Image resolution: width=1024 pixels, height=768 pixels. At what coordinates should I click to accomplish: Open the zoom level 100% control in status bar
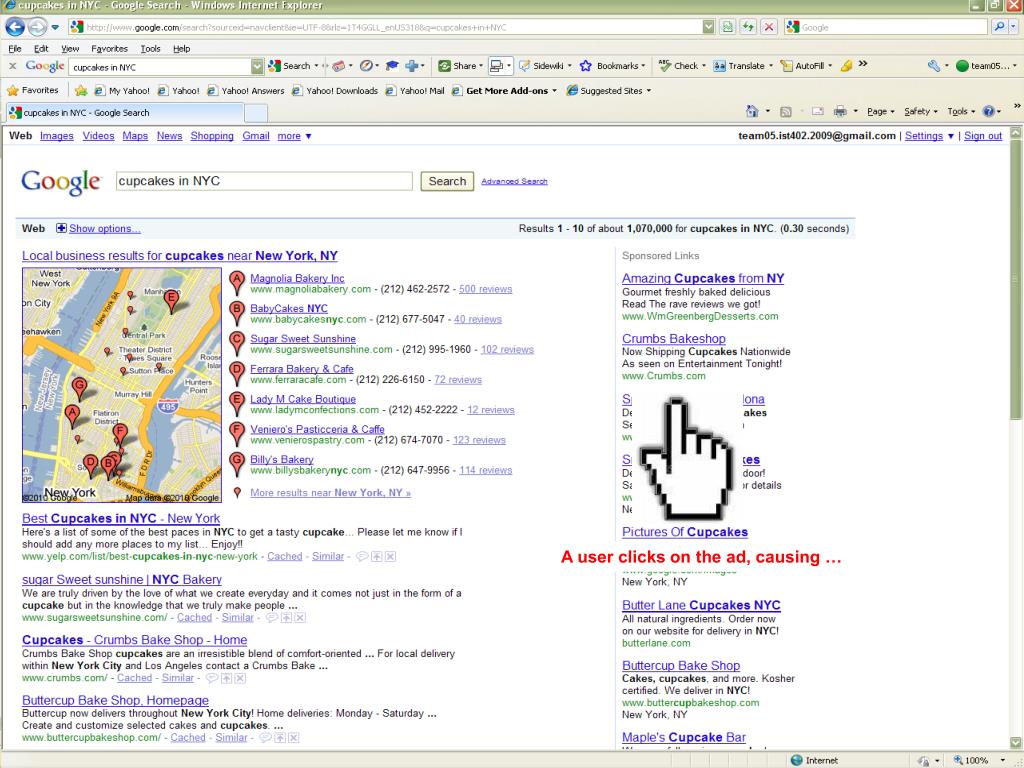click(979, 760)
